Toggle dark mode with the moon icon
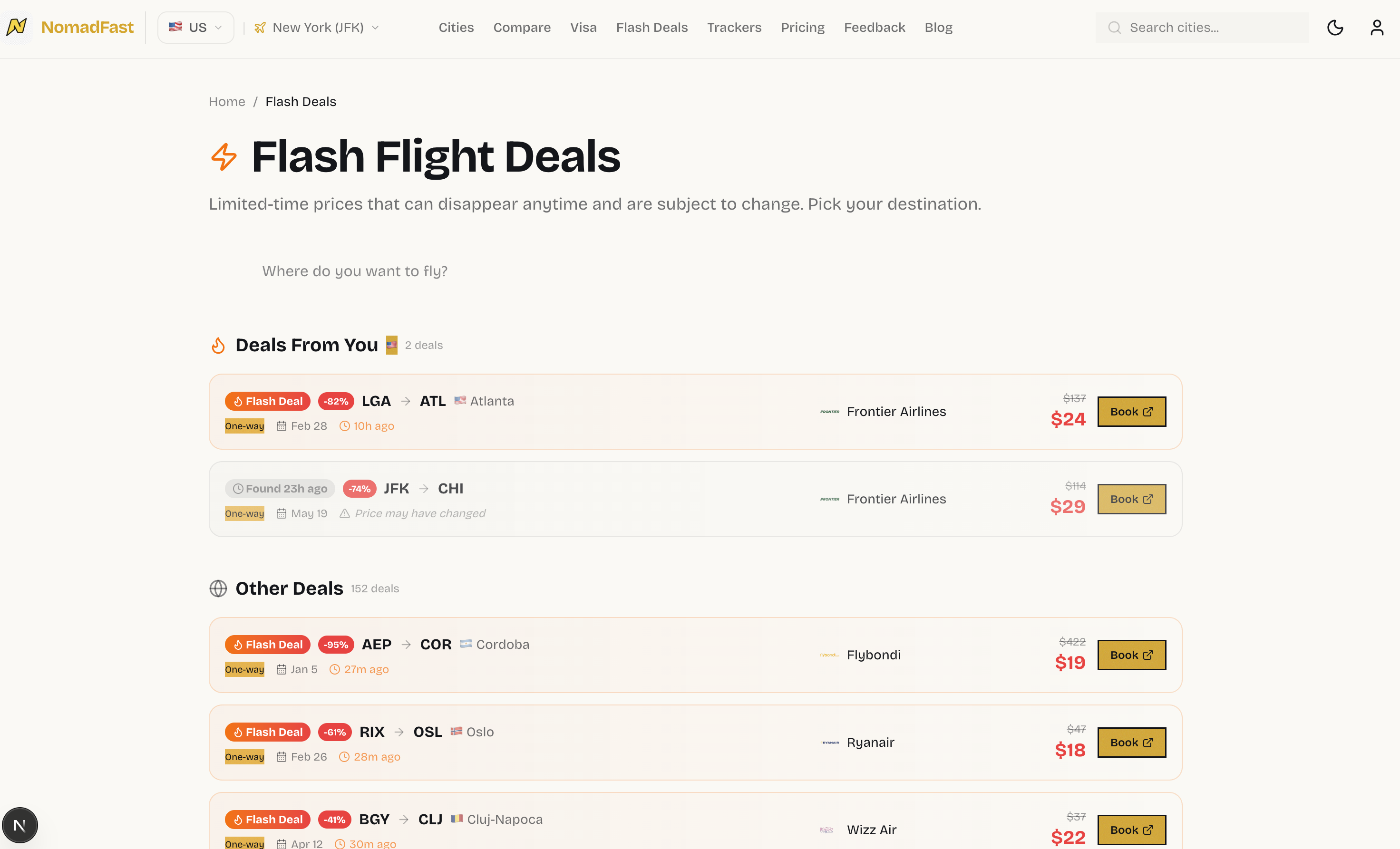1400x849 pixels. [x=1335, y=27]
